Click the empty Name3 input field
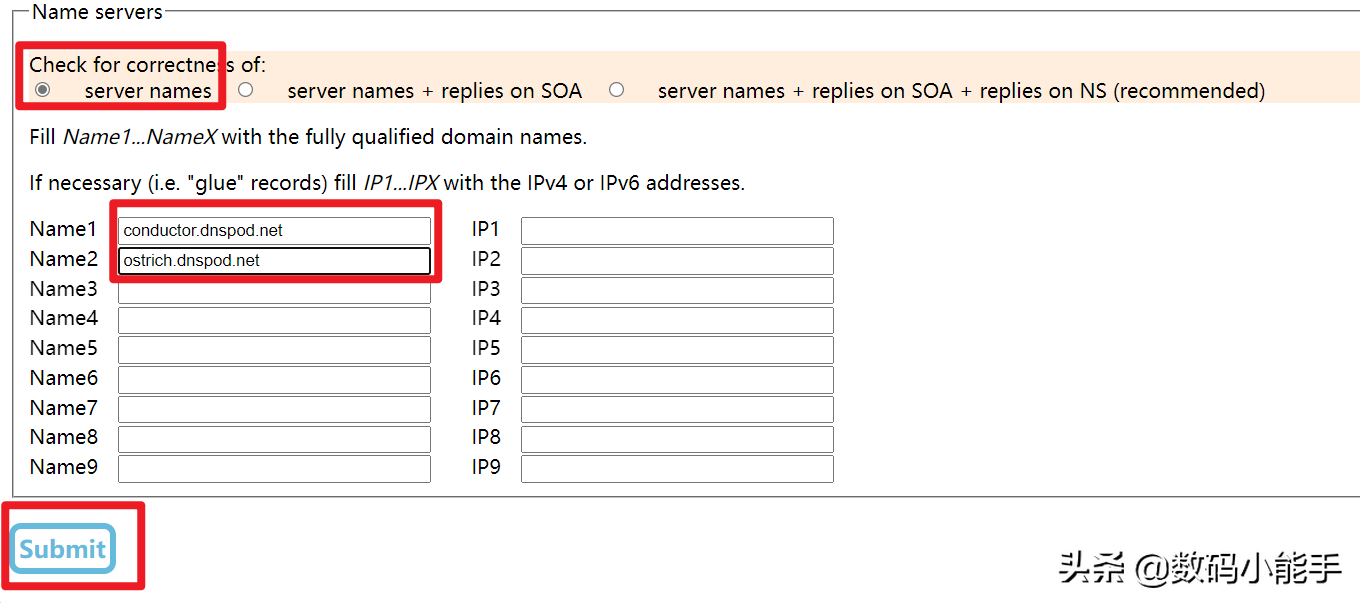1360x603 pixels. click(274, 291)
